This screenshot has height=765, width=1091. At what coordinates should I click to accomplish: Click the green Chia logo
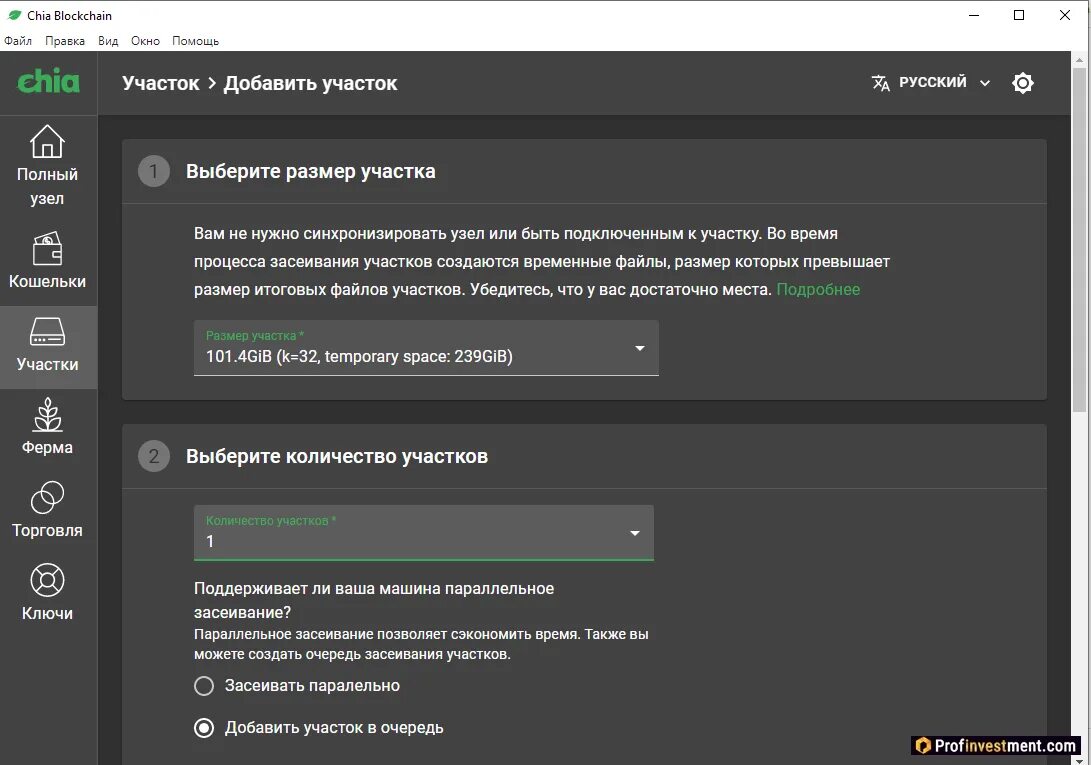tap(48, 82)
